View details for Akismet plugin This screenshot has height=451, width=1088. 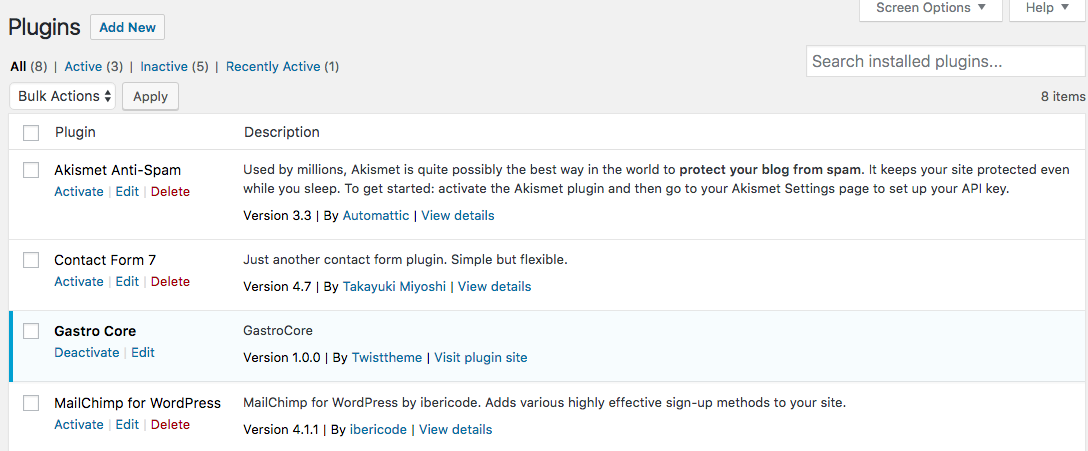coord(458,216)
